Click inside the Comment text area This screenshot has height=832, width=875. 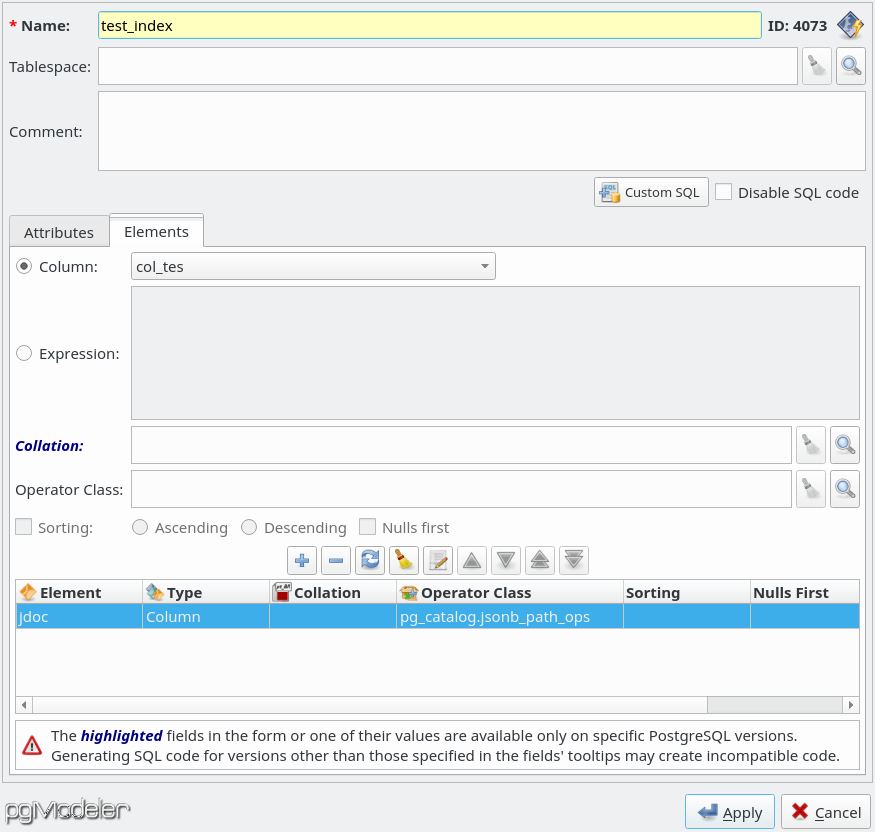pos(482,131)
